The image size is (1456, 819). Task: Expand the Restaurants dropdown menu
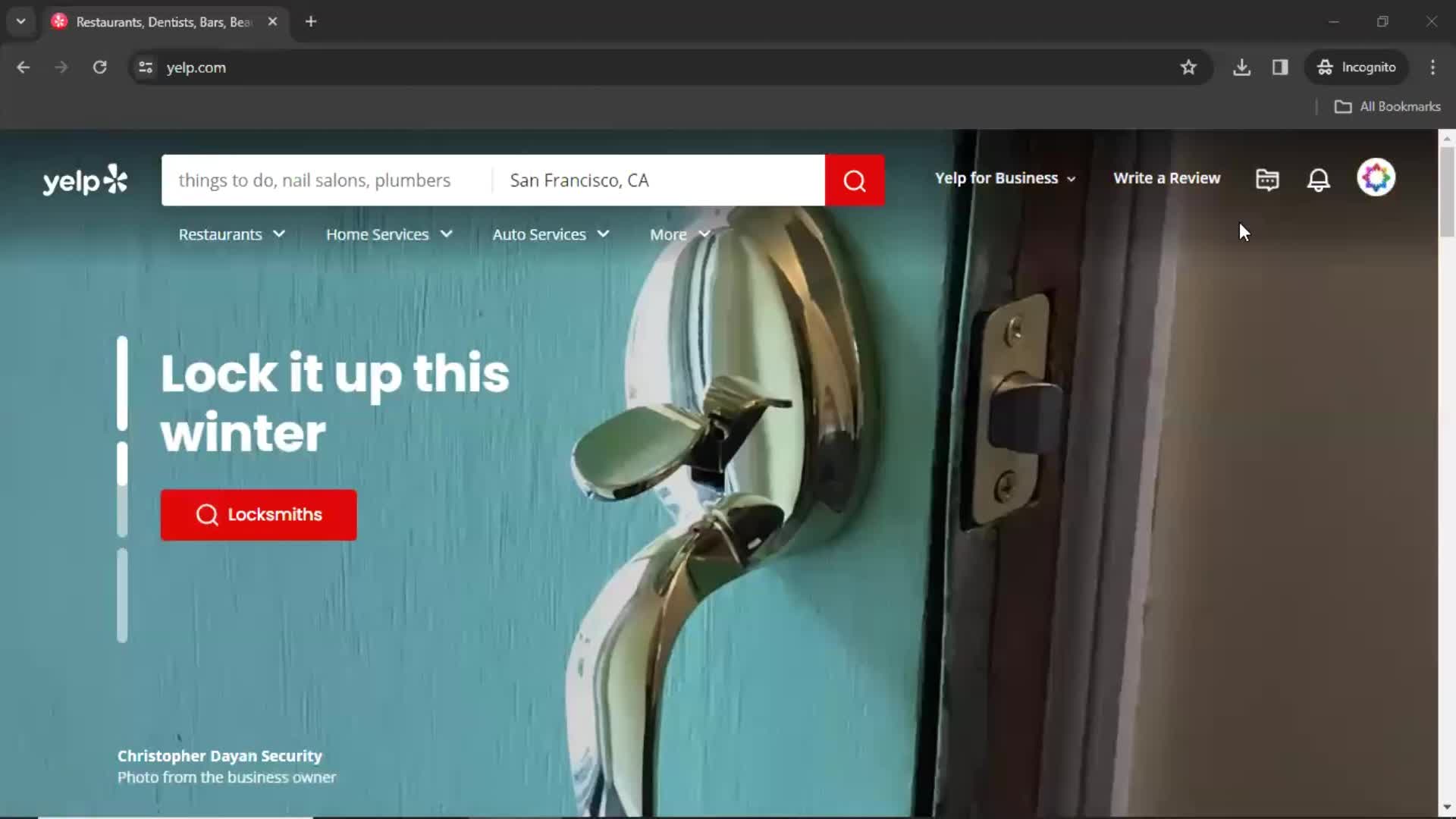click(279, 234)
